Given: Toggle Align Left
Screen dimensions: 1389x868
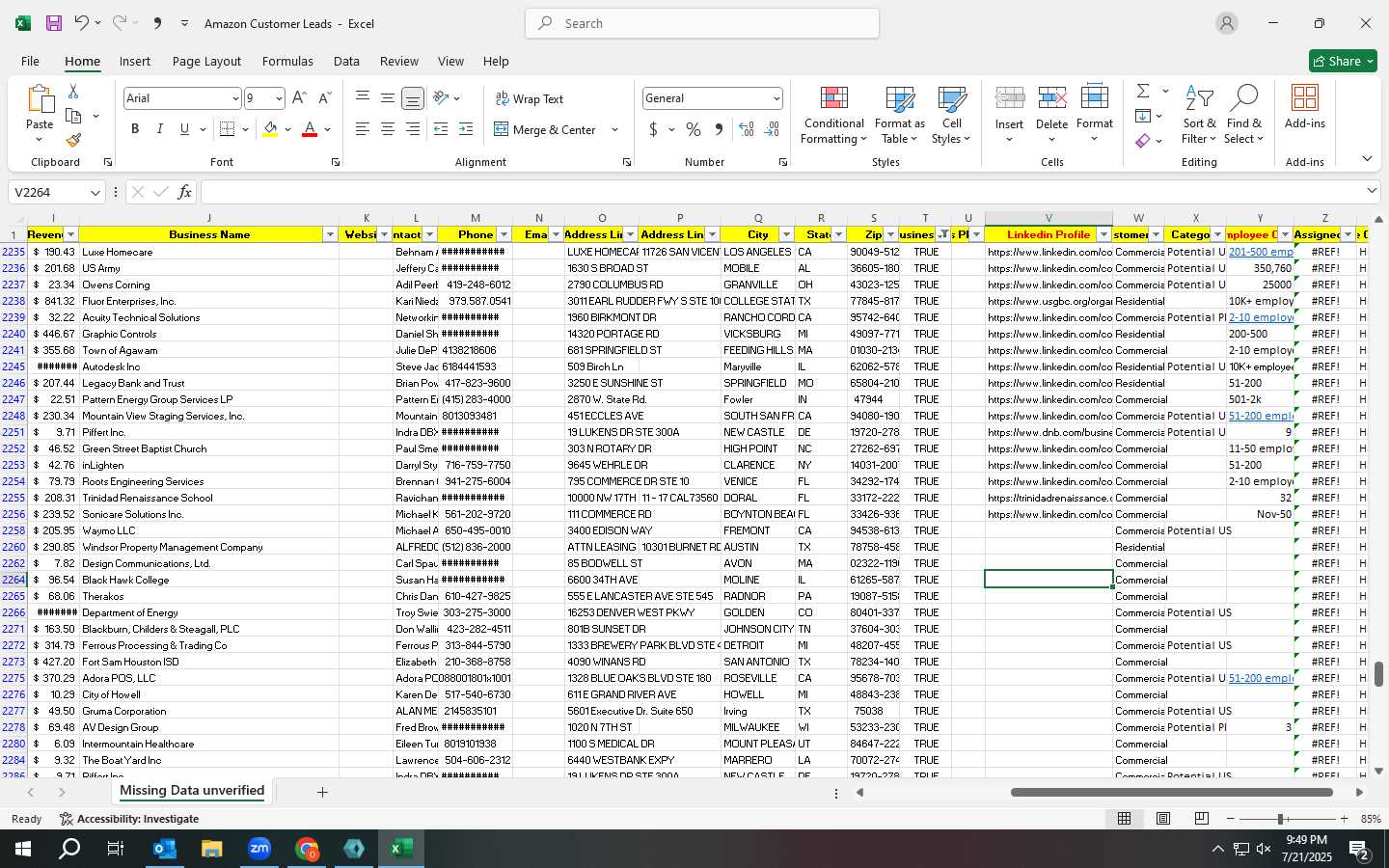Looking at the screenshot, I should coord(363,129).
